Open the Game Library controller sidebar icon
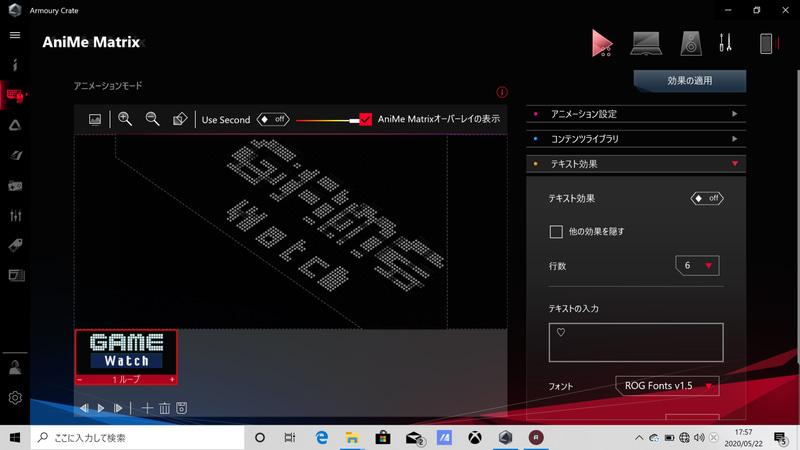Screen dimensions: 800x450 tap(15, 185)
